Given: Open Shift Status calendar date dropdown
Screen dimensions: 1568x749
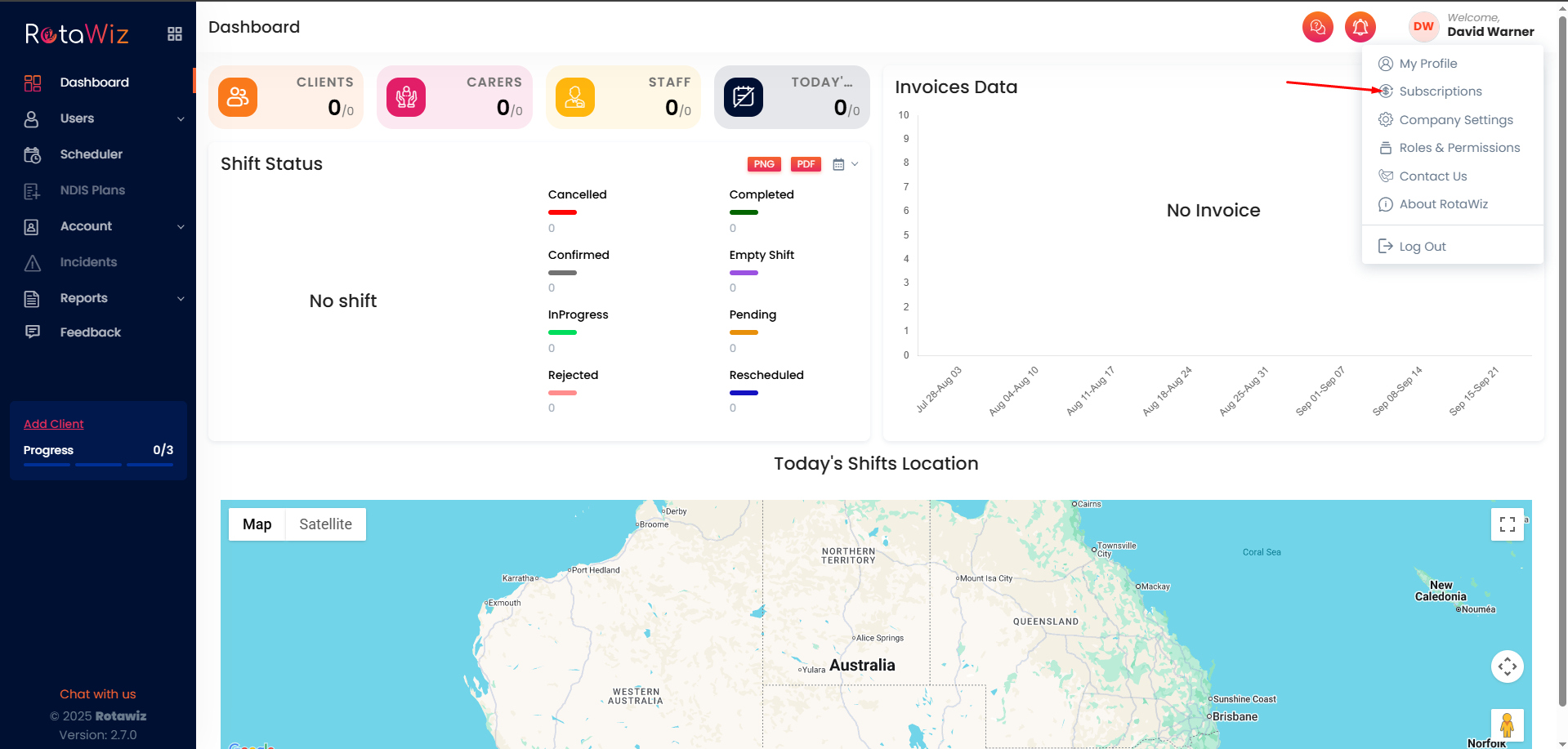Looking at the screenshot, I should pyautogui.click(x=845, y=164).
